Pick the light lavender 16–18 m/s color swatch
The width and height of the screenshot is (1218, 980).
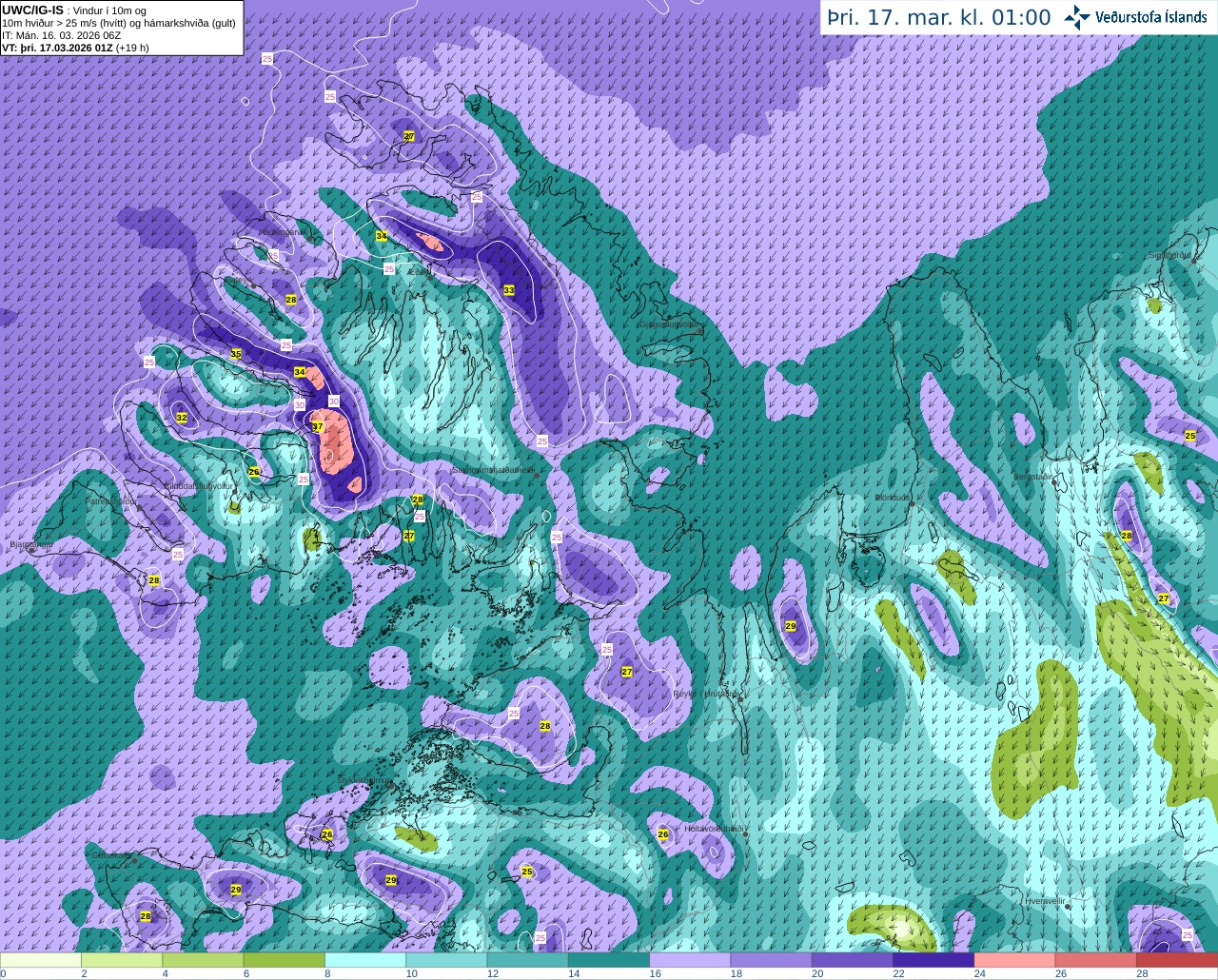pos(690,960)
